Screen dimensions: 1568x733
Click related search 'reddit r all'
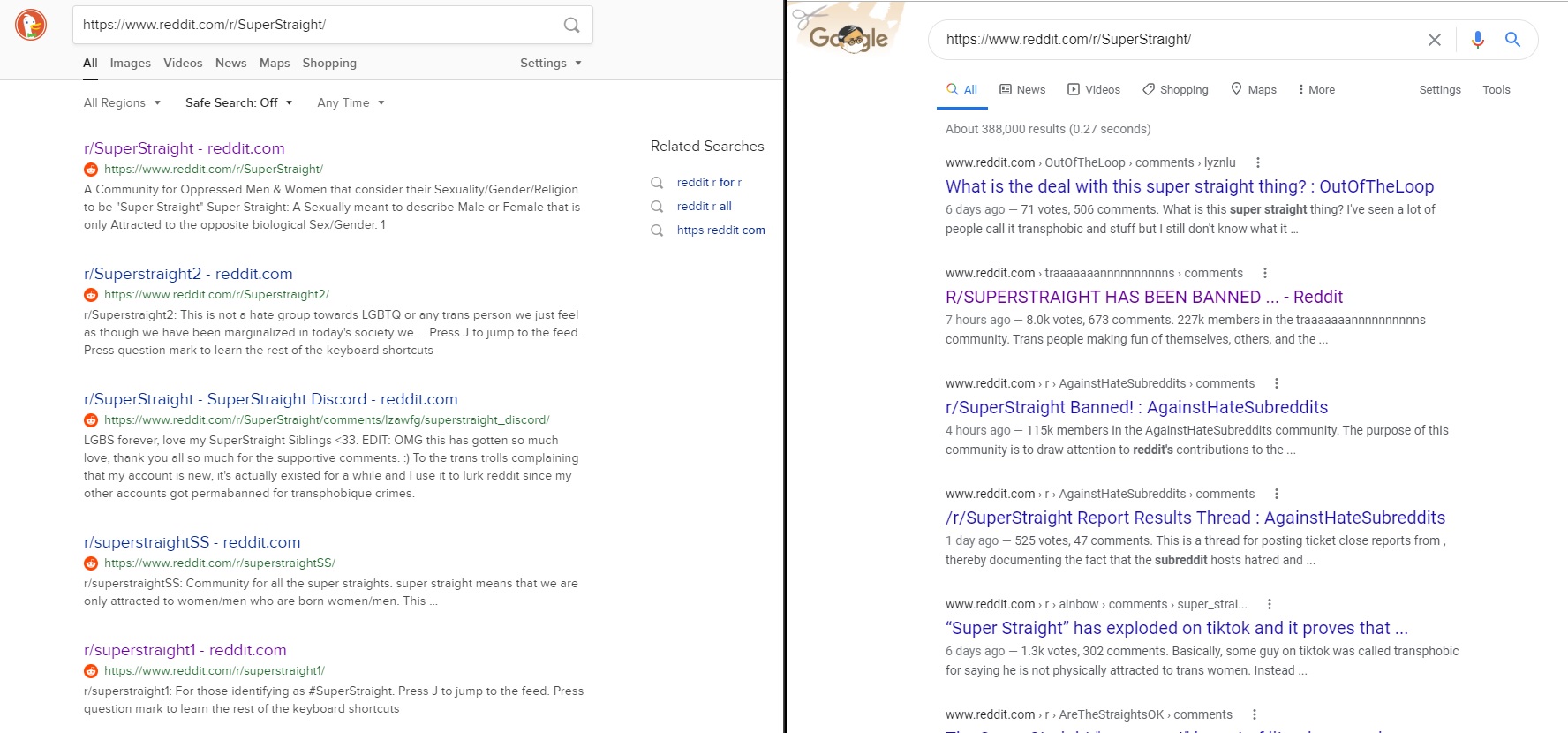click(x=705, y=207)
